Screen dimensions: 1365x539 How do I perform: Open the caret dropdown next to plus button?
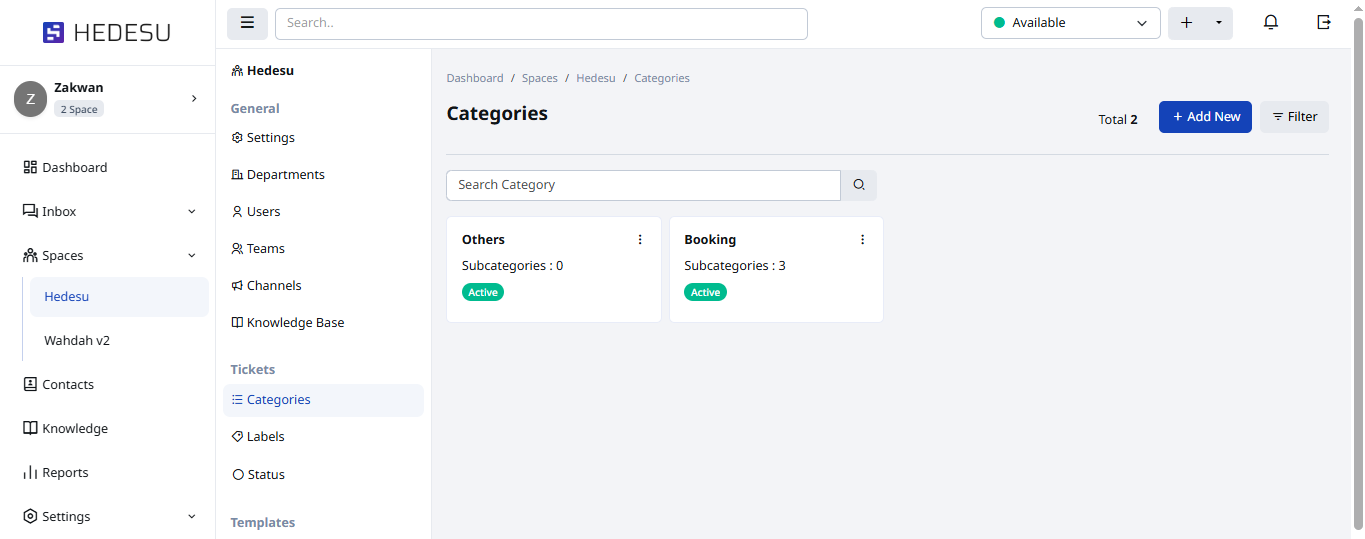point(1218,23)
